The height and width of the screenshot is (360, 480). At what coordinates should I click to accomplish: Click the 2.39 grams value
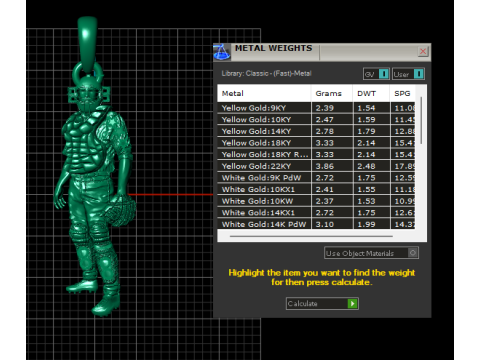pos(325,108)
